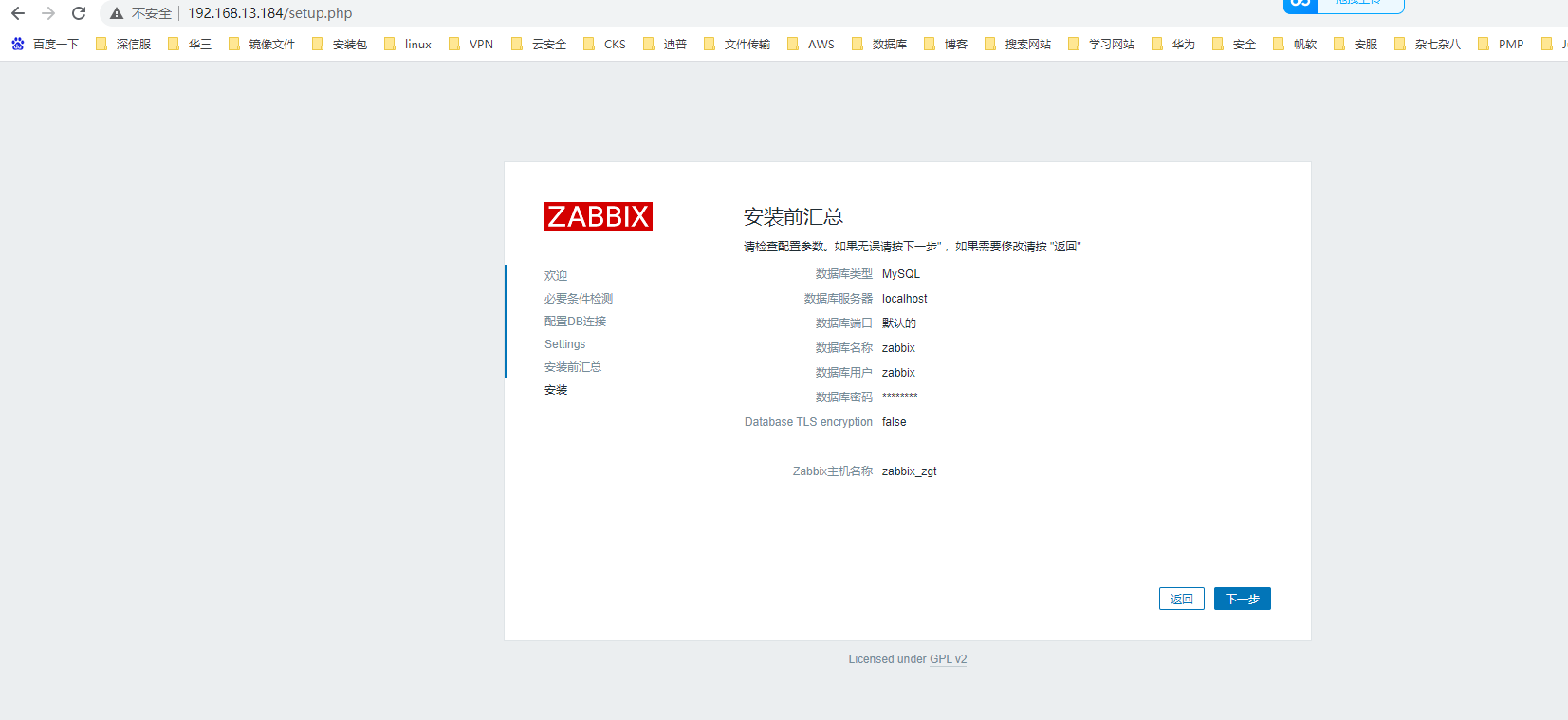
Task: Open the AWS bookmark folder
Action: coord(811,44)
